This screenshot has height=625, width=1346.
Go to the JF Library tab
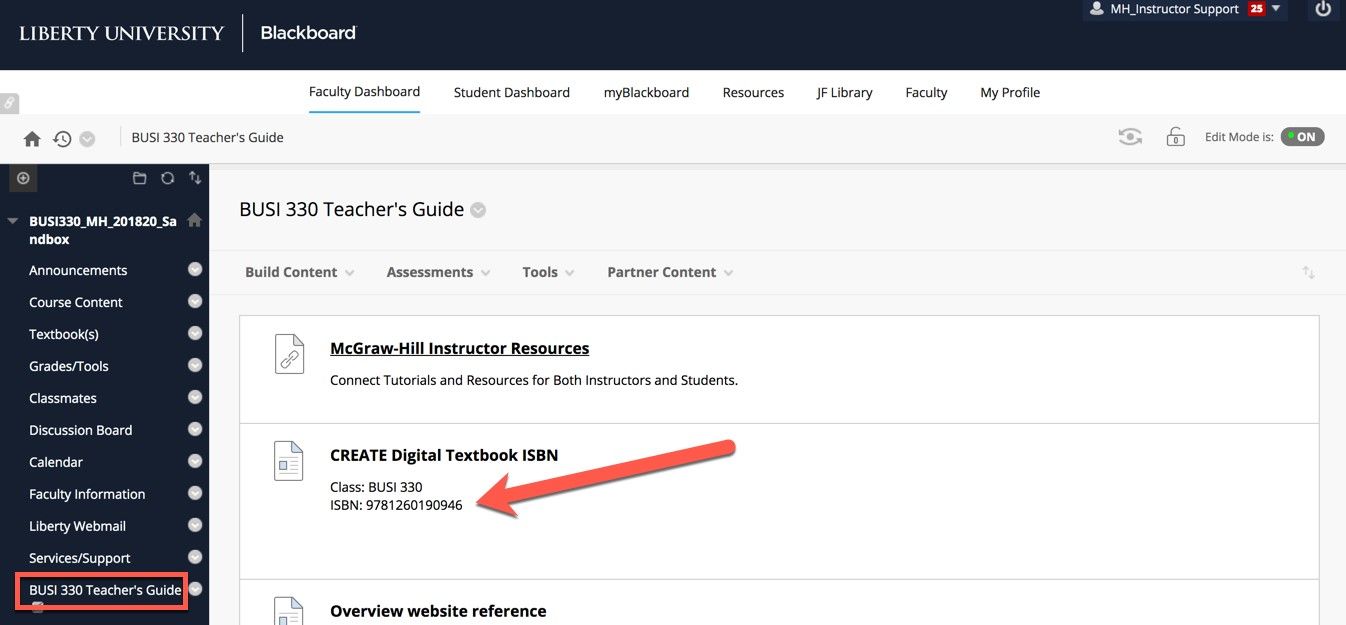click(x=845, y=92)
